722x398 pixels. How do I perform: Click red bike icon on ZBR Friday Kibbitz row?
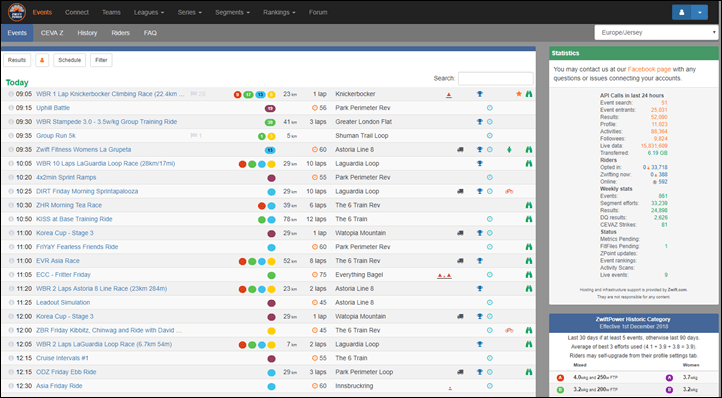coord(509,331)
